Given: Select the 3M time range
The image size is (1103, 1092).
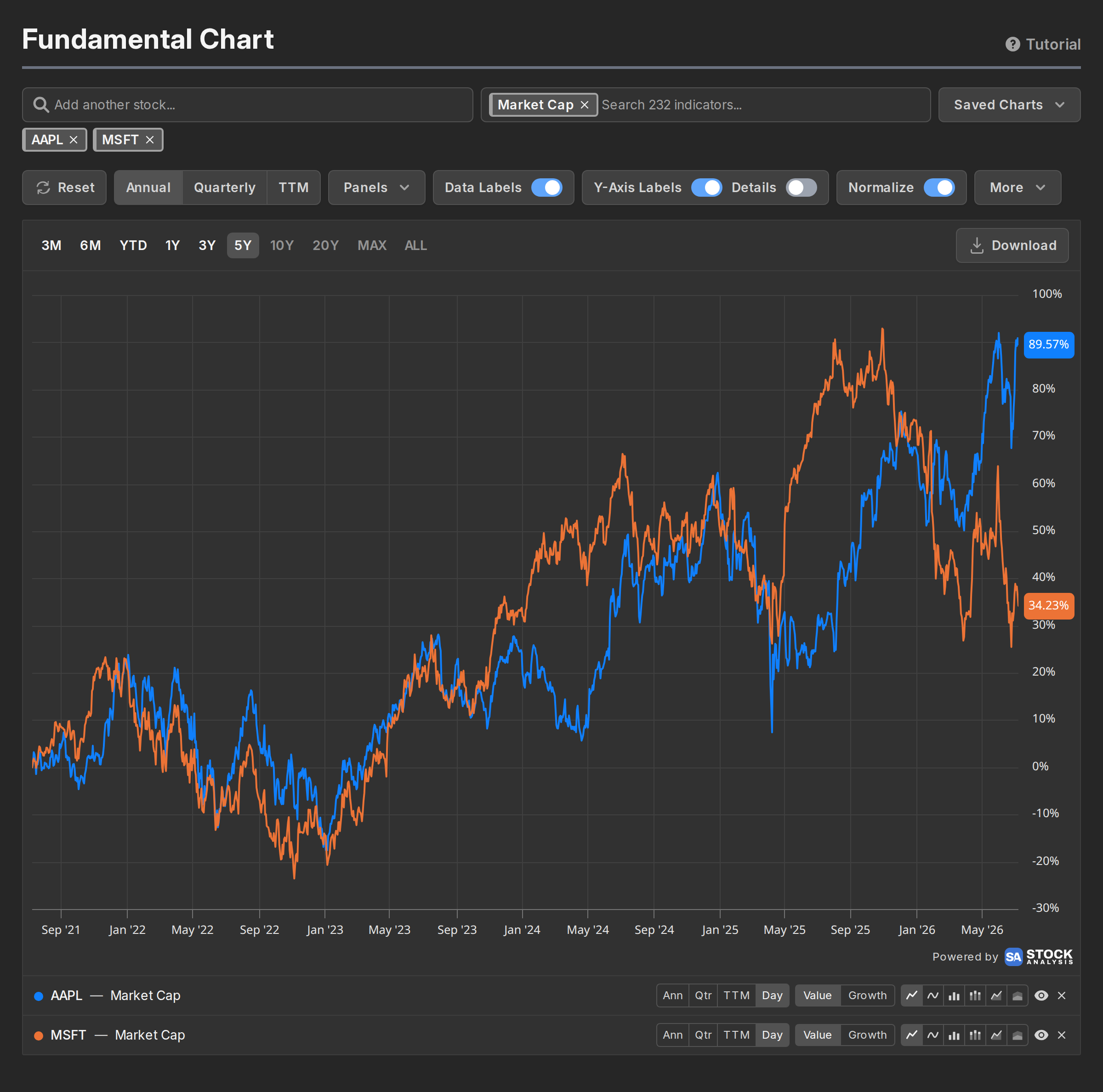Looking at the screenshot, I should click(x=51, y=245).
